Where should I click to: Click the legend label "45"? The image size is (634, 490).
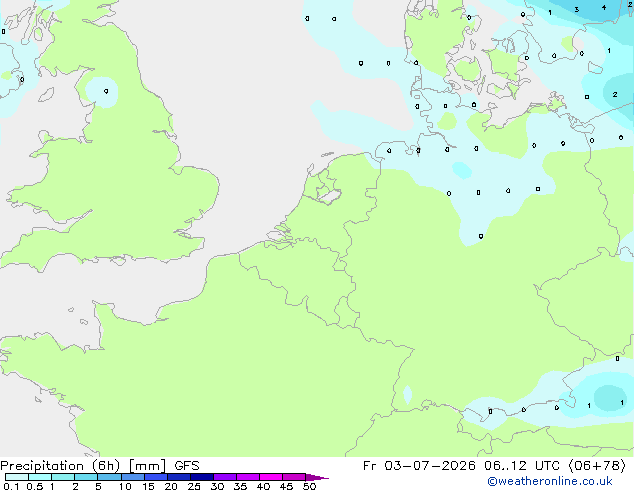(x=286, y=486)
